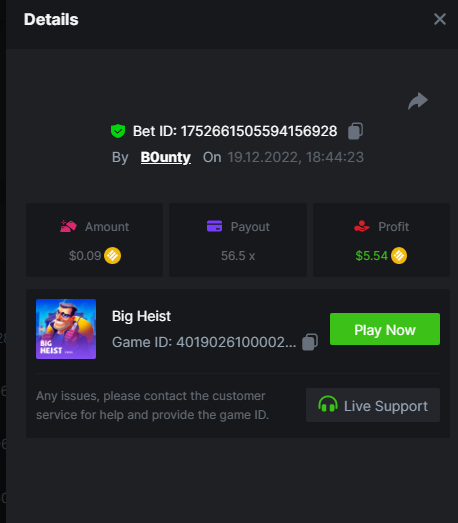458x523 pixels.
Task: Click the bet date and time text
Action: click(296, 157)
